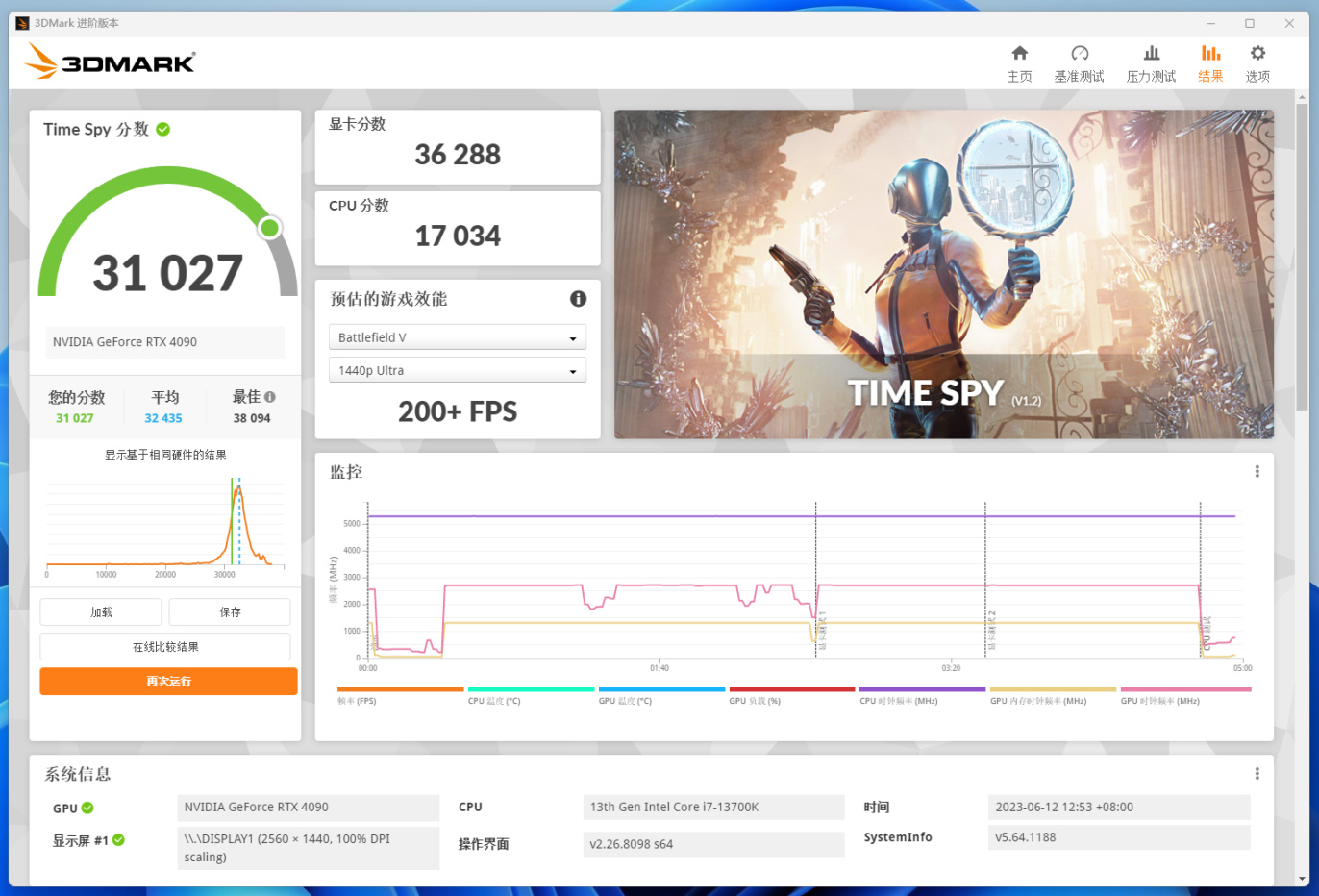
Task: Click the 显卡分数 value 36 288
Action: tap(458, 154)
